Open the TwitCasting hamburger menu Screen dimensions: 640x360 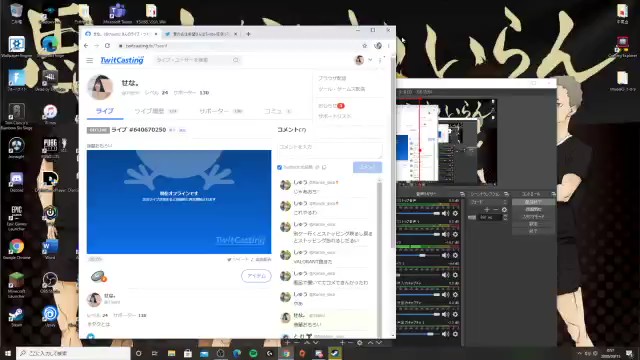(x=90, y=60)
